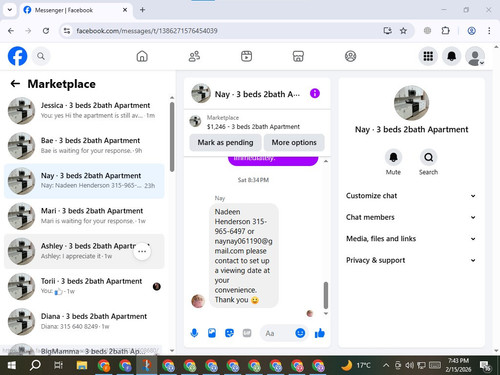Image resolution: width=500 pixels, height=375 pixels.
Task: Open the Marketplace storefront icon
Action: coord(298,56)
